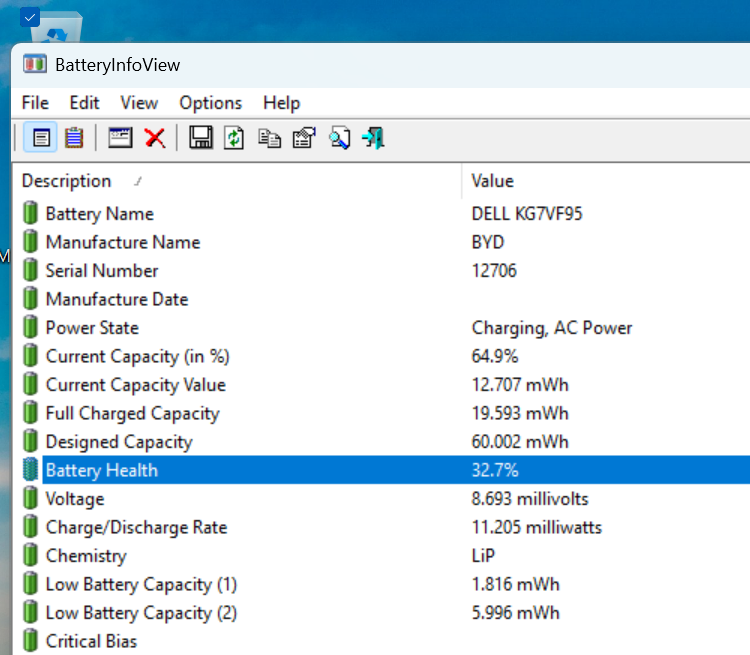
Task: Click the 32.7% battery health value
Action: click(495, 470)
